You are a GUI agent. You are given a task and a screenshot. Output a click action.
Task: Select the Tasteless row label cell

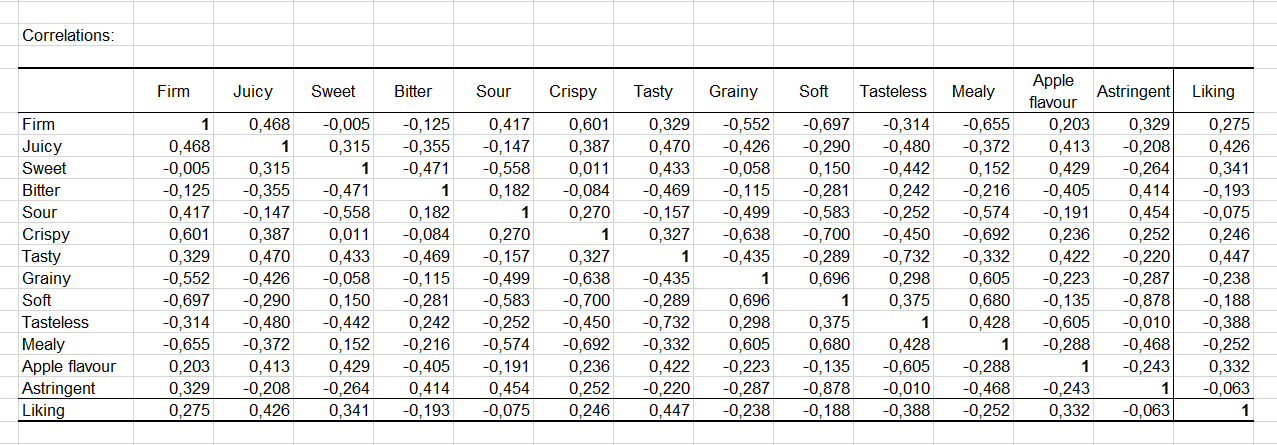point(55,322)
